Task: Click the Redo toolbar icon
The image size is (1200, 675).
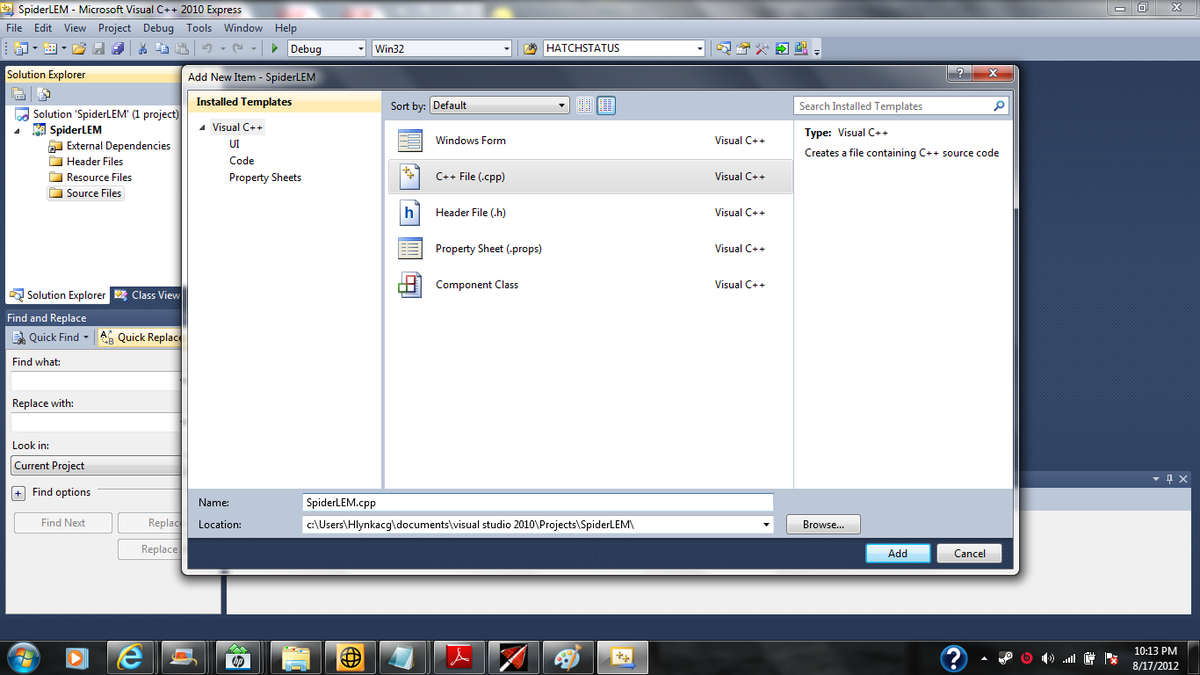Action: pyautogui.click(x=238, y=48)
